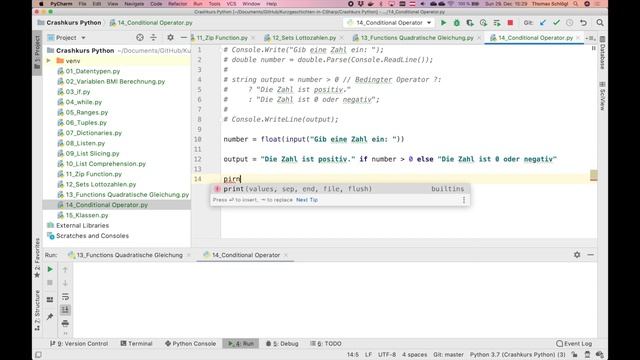The image size is (640, 360).
Task: Toggle Structure side tool window
Action: (x=37, y=310)
